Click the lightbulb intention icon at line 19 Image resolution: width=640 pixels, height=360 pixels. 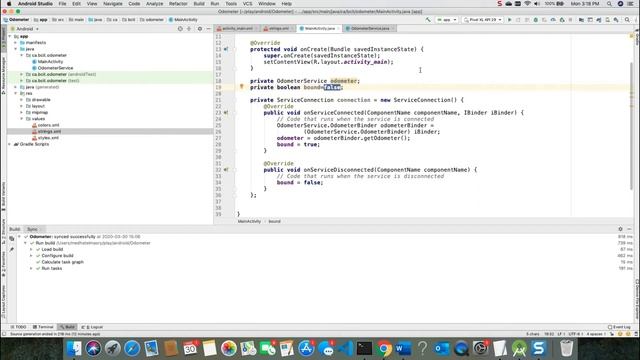pos(241,87)
